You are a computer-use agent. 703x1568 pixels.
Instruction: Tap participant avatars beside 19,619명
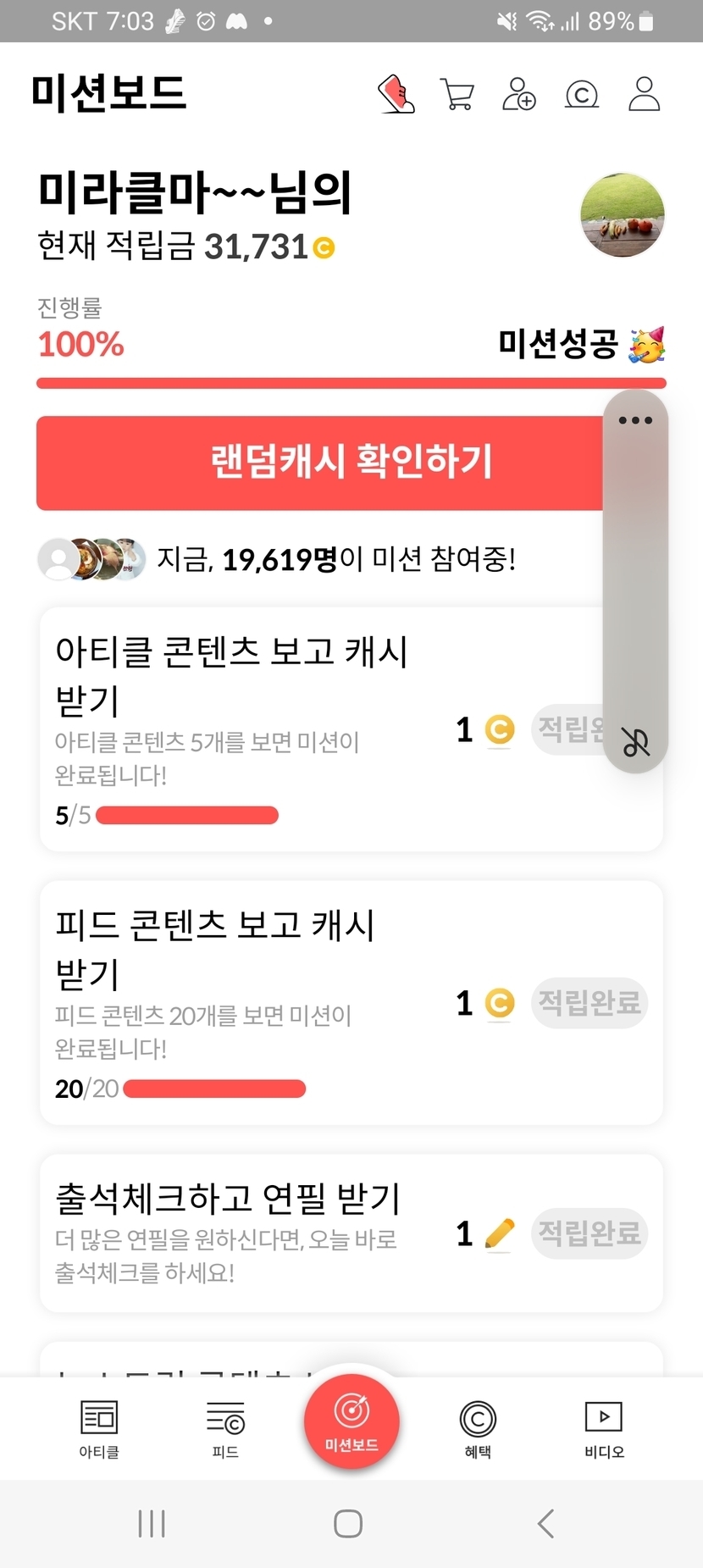pos(91,559)
